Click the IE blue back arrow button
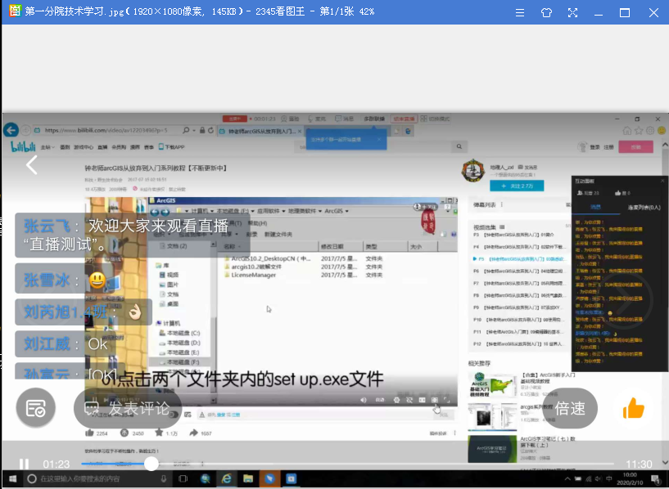The width and height of the screenshot is (669, 489). coord(11,130)
